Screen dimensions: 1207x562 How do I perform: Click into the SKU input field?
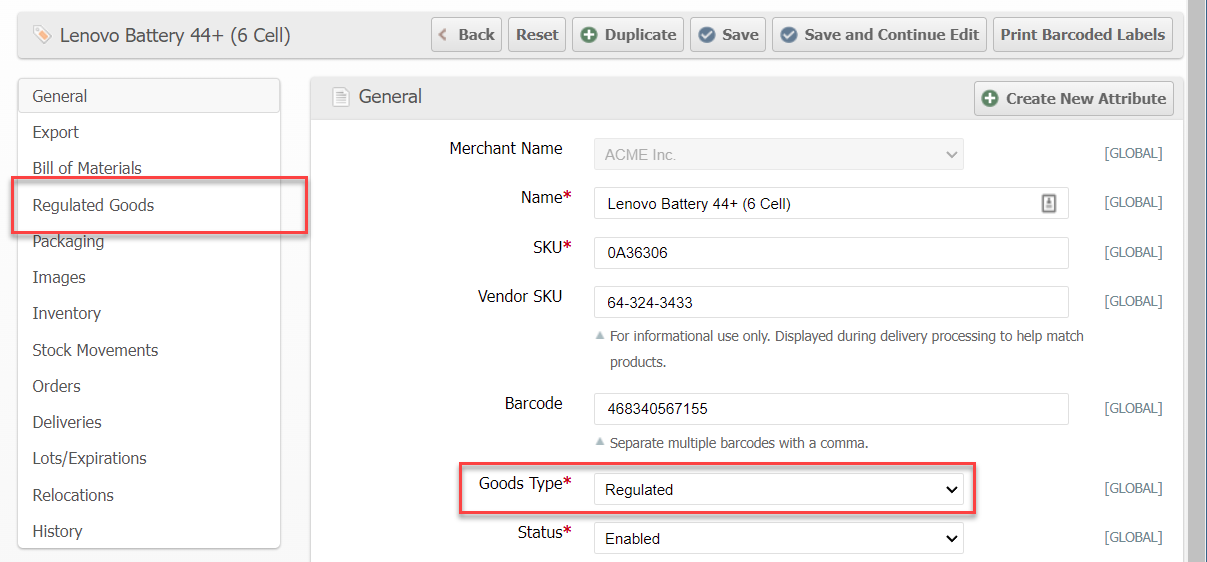830,253
